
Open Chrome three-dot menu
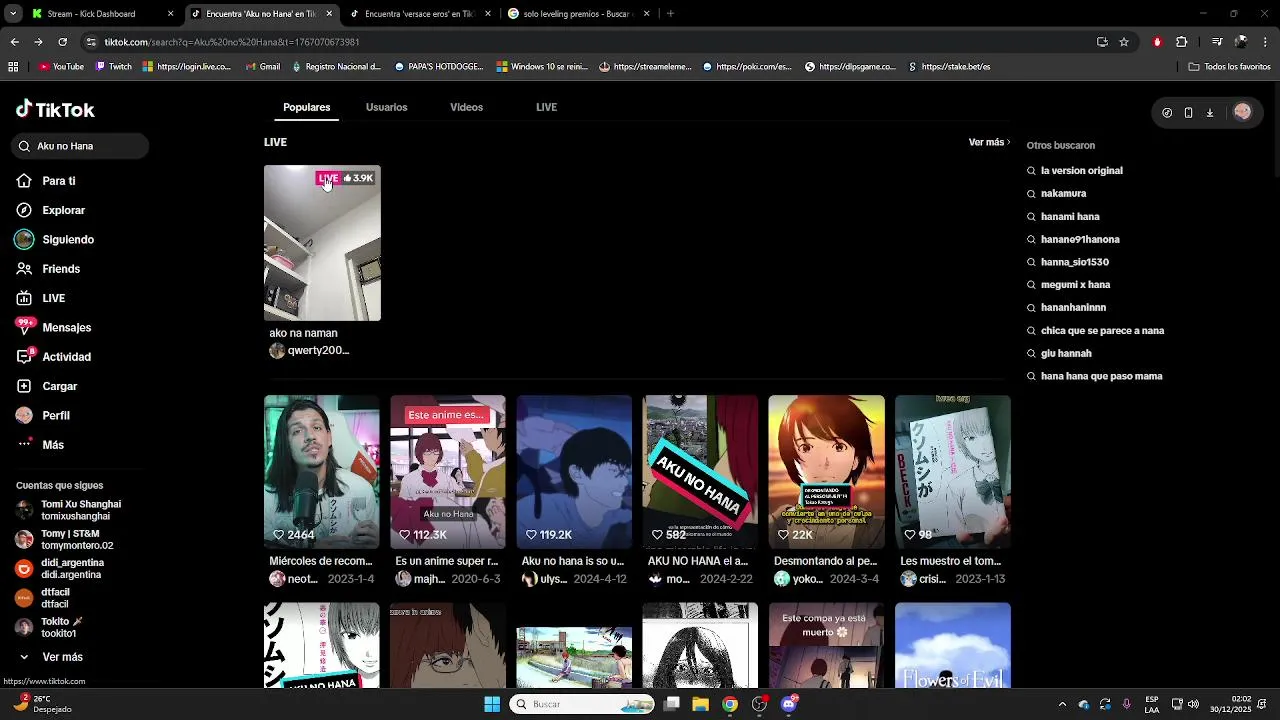(1265, 42)
